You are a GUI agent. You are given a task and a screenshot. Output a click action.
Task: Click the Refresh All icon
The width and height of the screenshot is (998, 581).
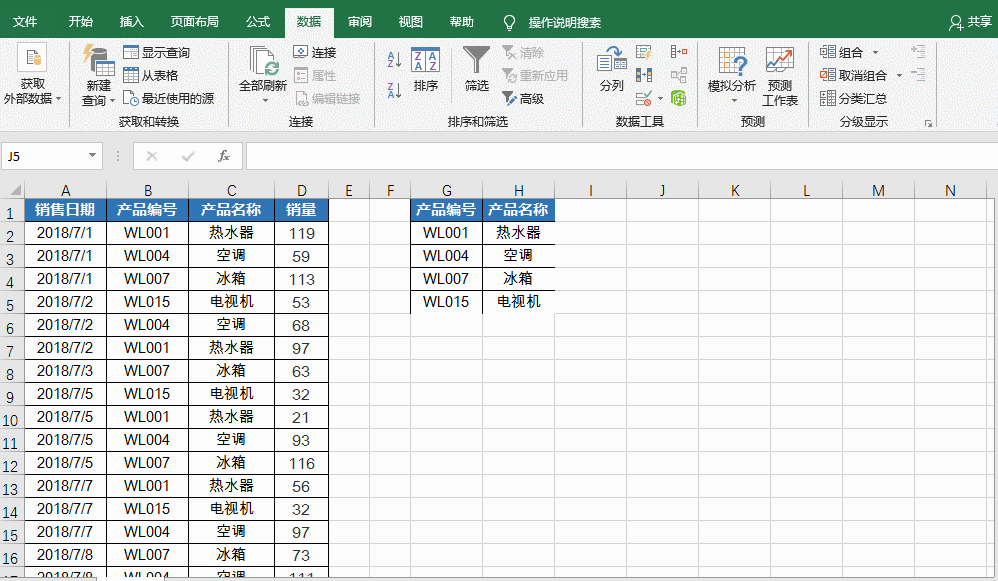point(263,61)
